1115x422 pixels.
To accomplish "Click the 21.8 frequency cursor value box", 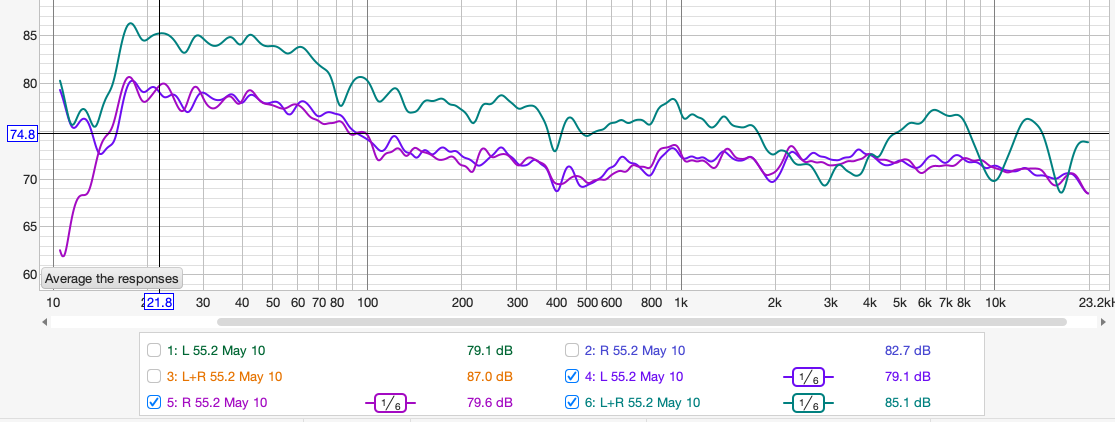I will [159, 302].
